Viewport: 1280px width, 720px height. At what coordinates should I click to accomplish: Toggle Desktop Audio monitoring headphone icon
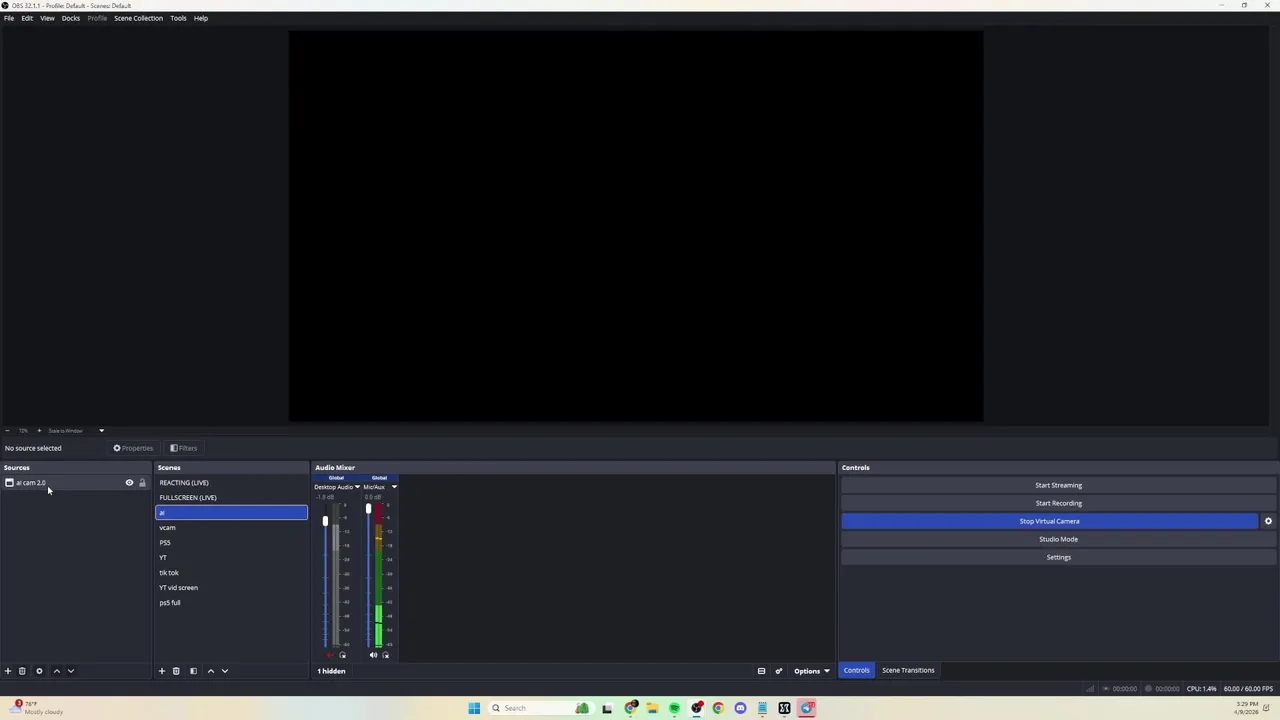[342, 655]
